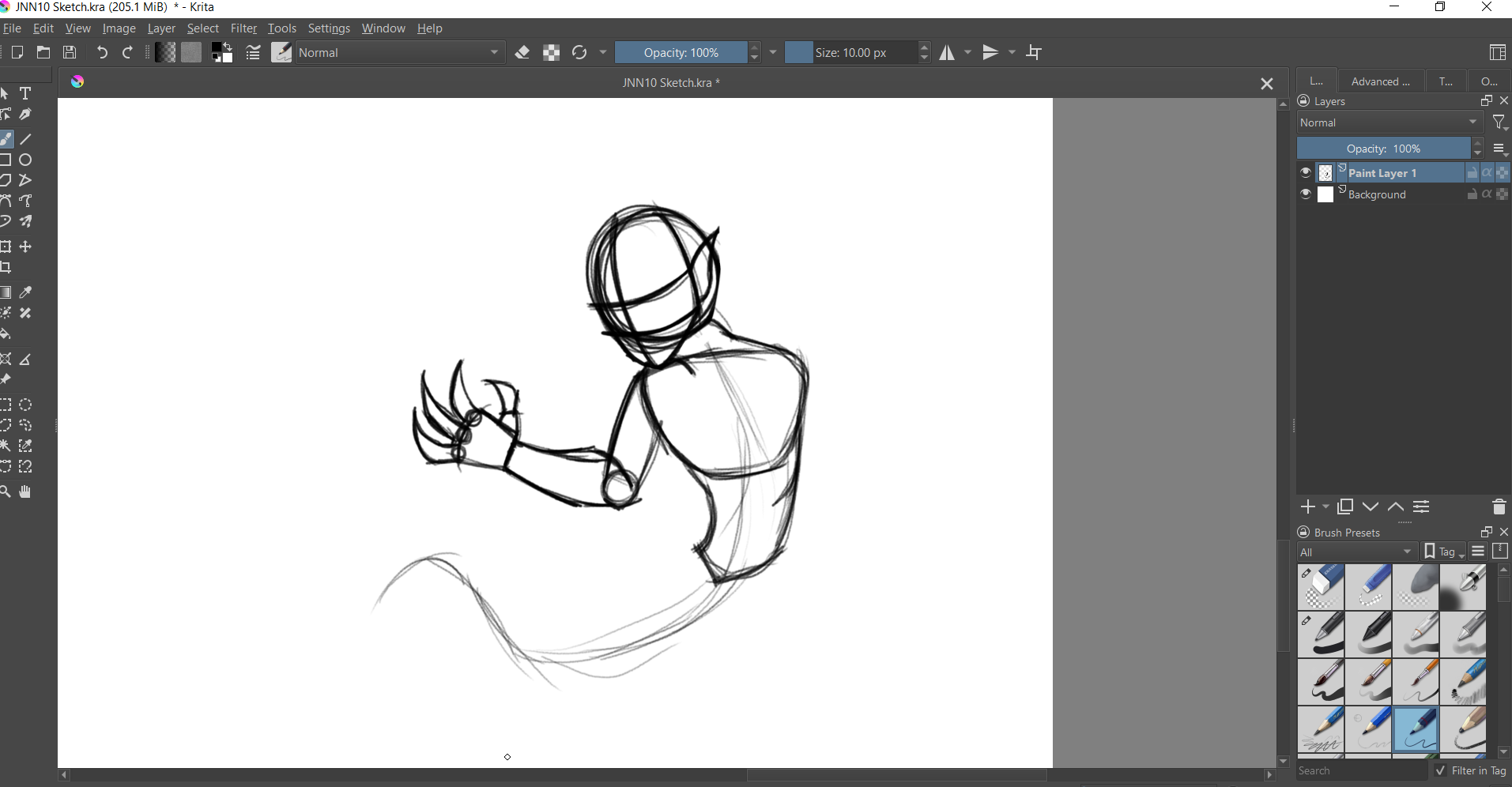Select the Pan hand tool

[25, 491]
